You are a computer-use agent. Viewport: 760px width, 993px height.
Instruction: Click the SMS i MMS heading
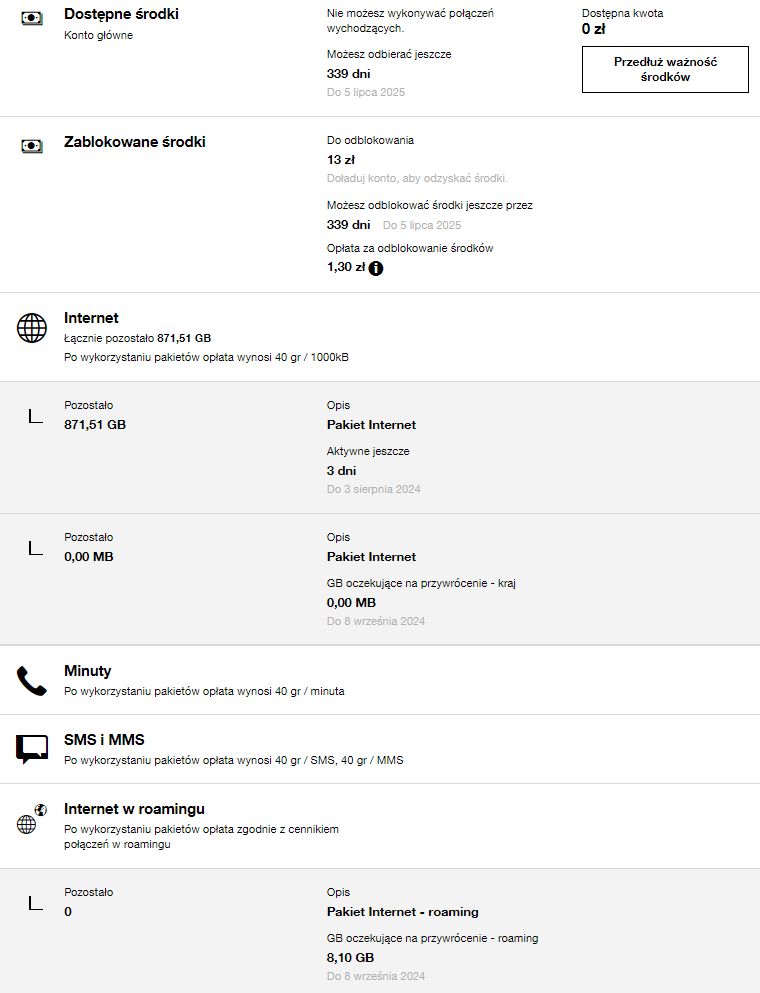point(104,740)
